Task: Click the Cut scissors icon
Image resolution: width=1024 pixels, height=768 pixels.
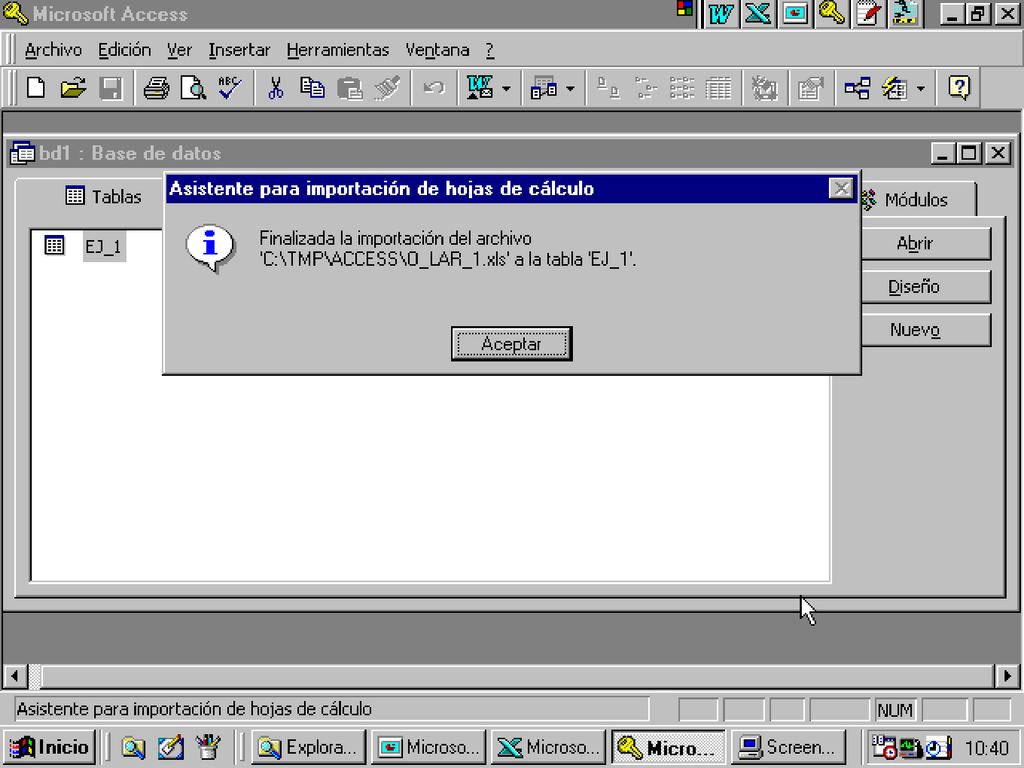Action: [x=276, y=88]
